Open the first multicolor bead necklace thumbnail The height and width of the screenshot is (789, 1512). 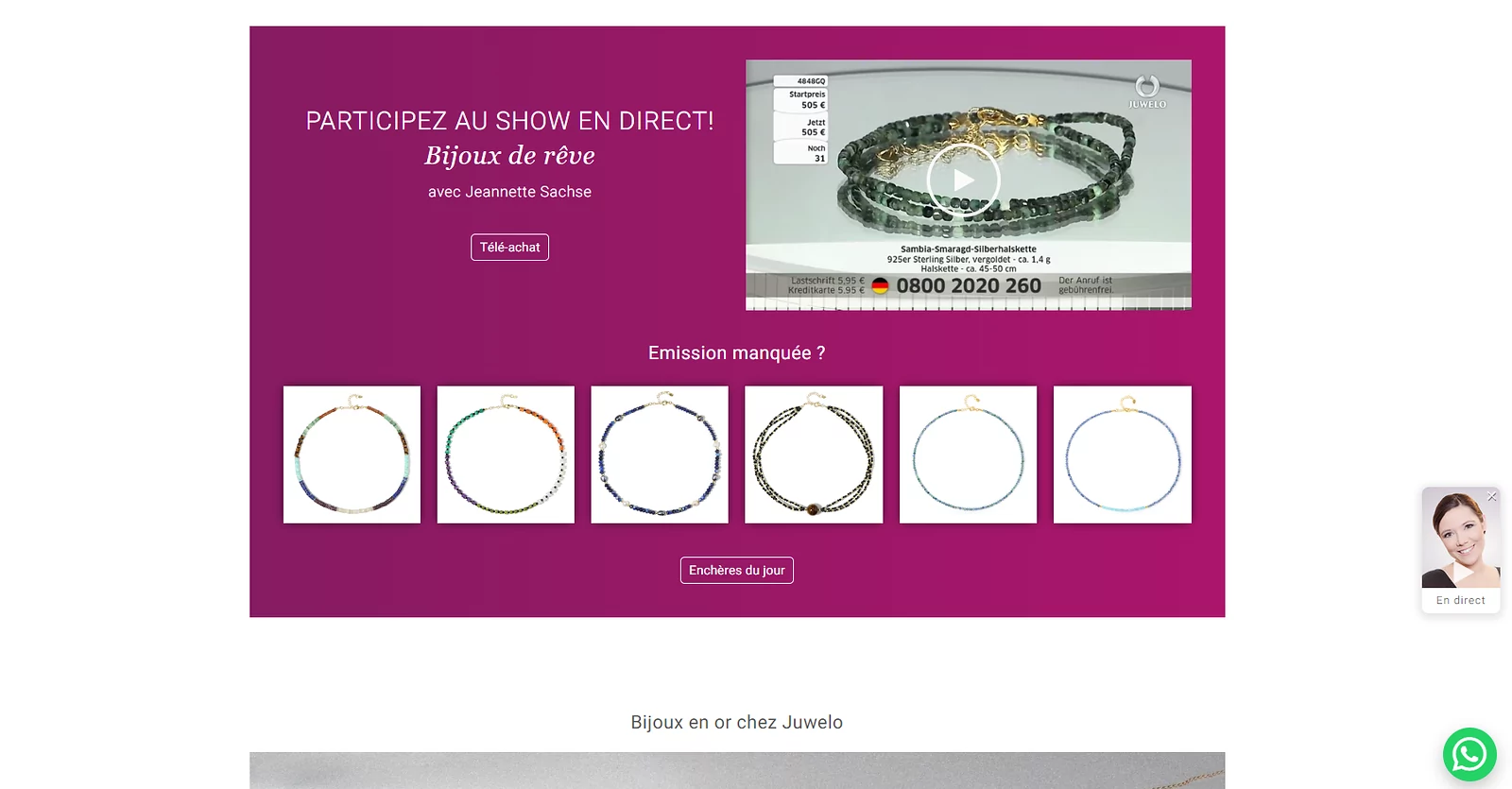352,455
